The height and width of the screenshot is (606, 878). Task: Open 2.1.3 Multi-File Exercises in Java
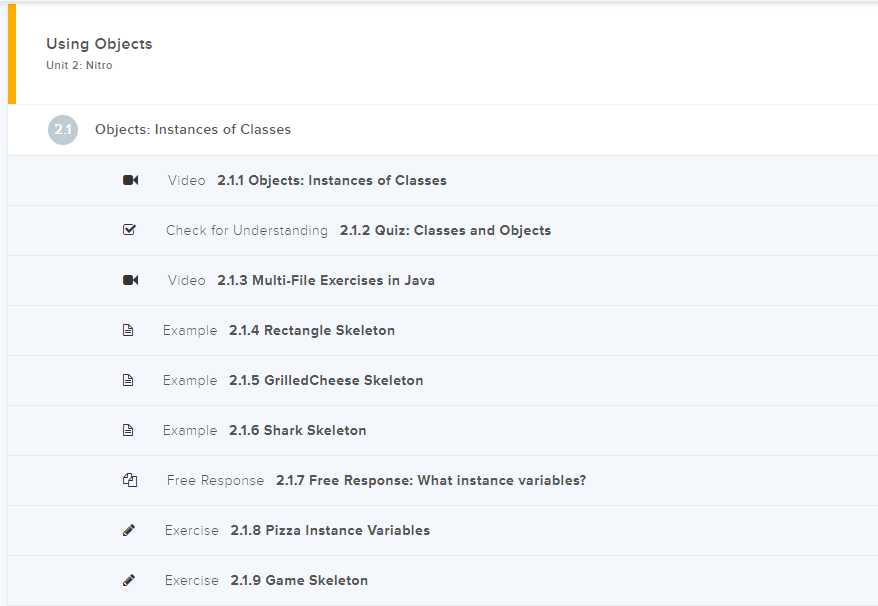[325, 280]
